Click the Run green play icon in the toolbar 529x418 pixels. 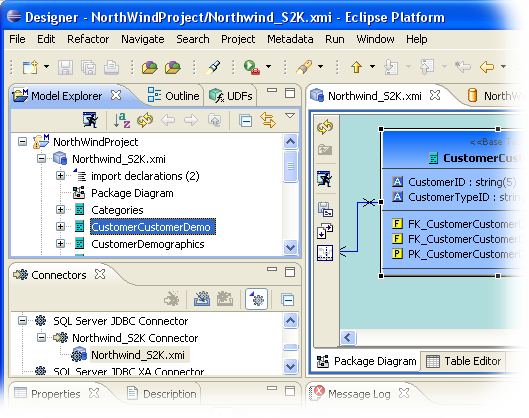251,67
